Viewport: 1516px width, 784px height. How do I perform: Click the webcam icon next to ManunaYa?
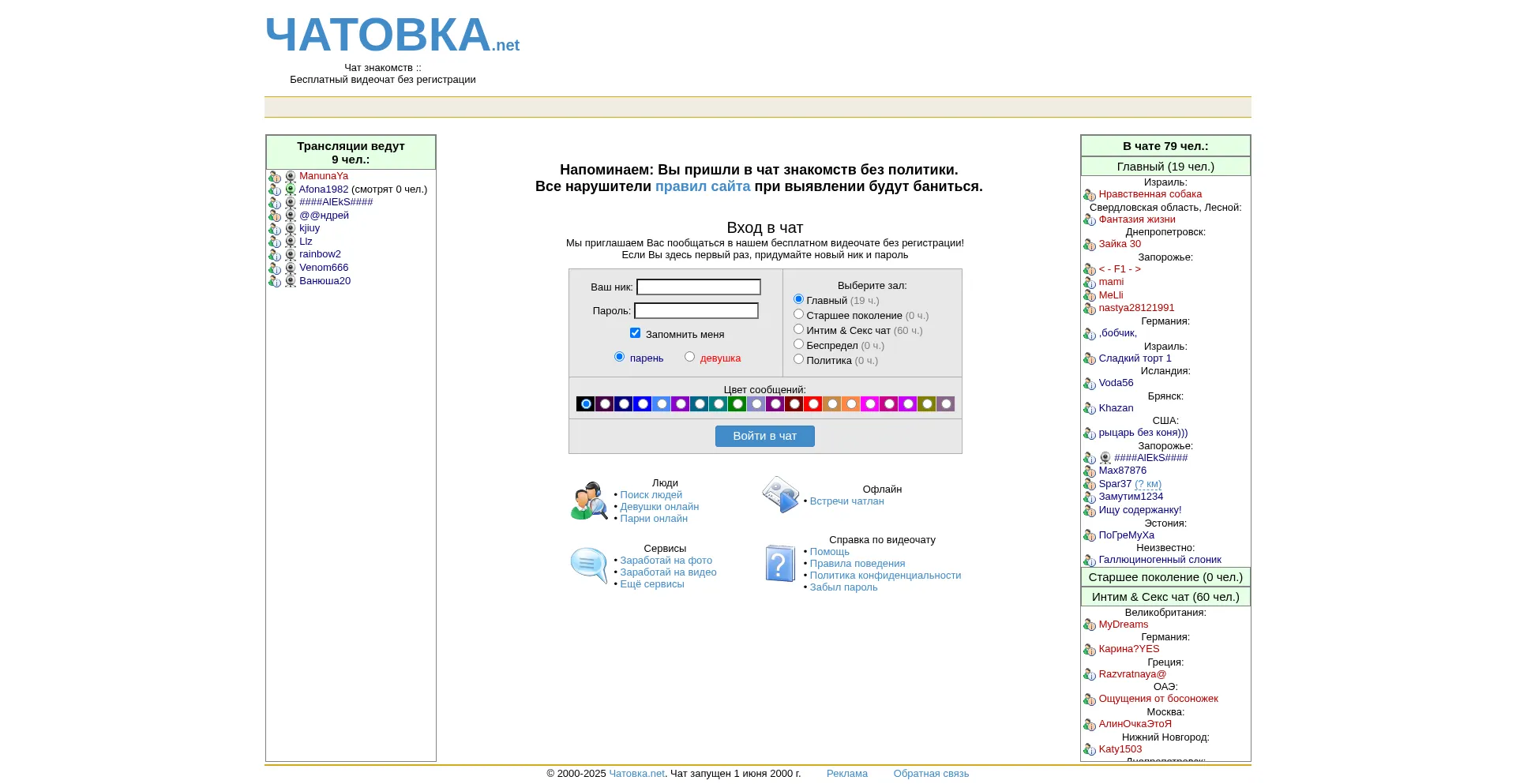point(291,175)
